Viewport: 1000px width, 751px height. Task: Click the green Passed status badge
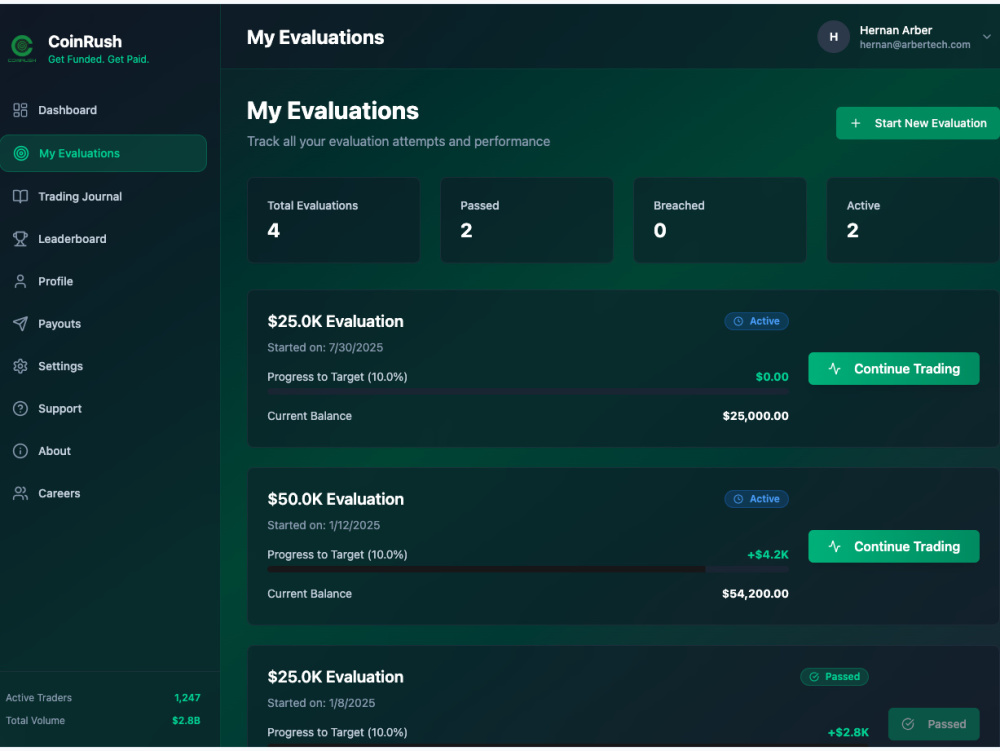coord(834,677)
